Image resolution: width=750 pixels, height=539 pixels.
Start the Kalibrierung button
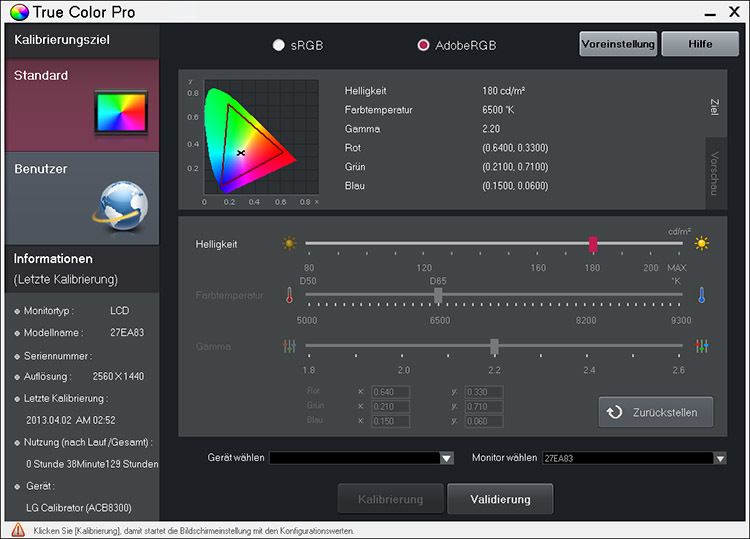pos(390,499)
